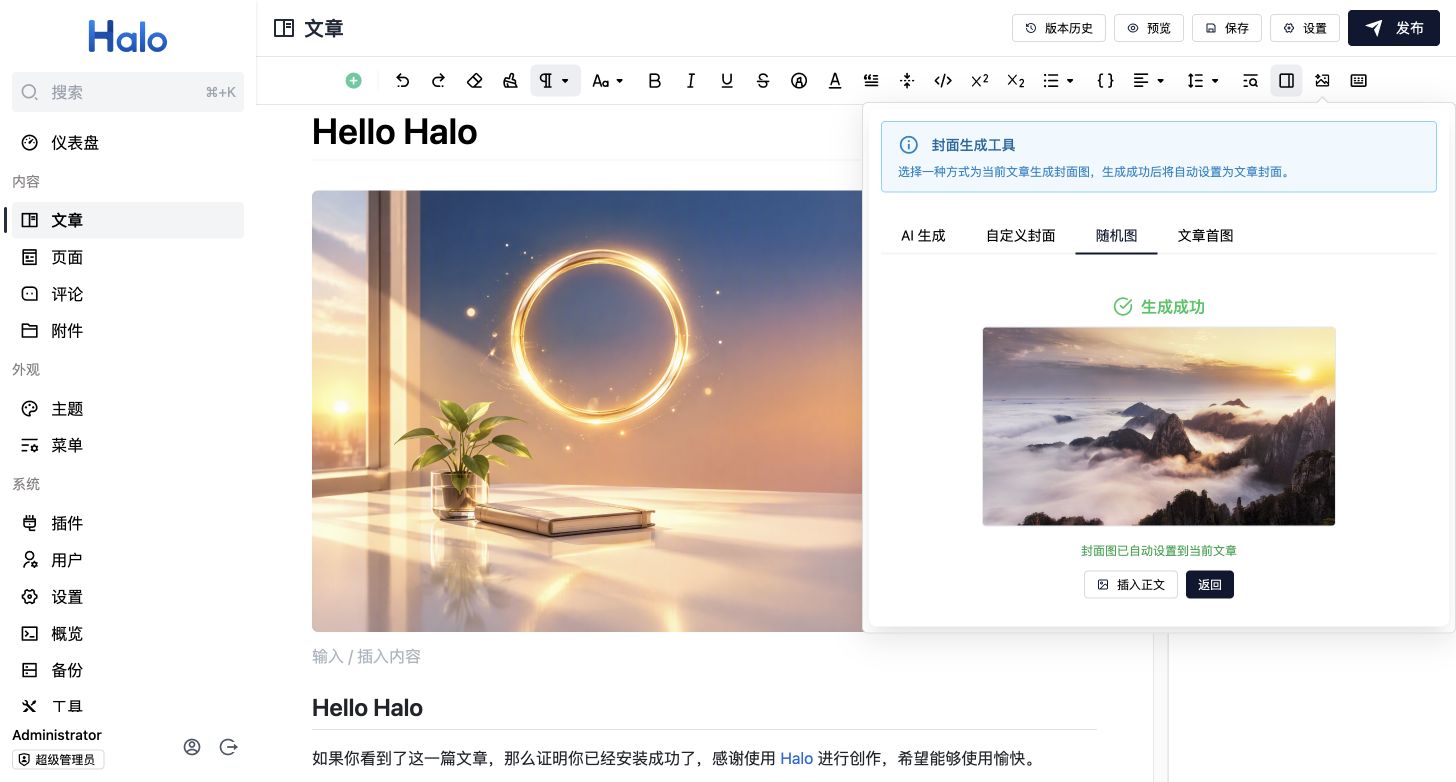The image size is (1456, 782).
Task: Save the post with 保存
Action: click(1227, 28)
